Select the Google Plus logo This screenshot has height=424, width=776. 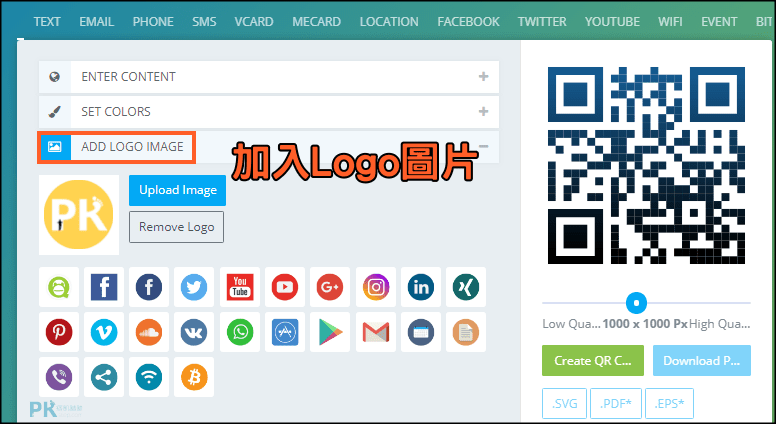tap(330, 287)
